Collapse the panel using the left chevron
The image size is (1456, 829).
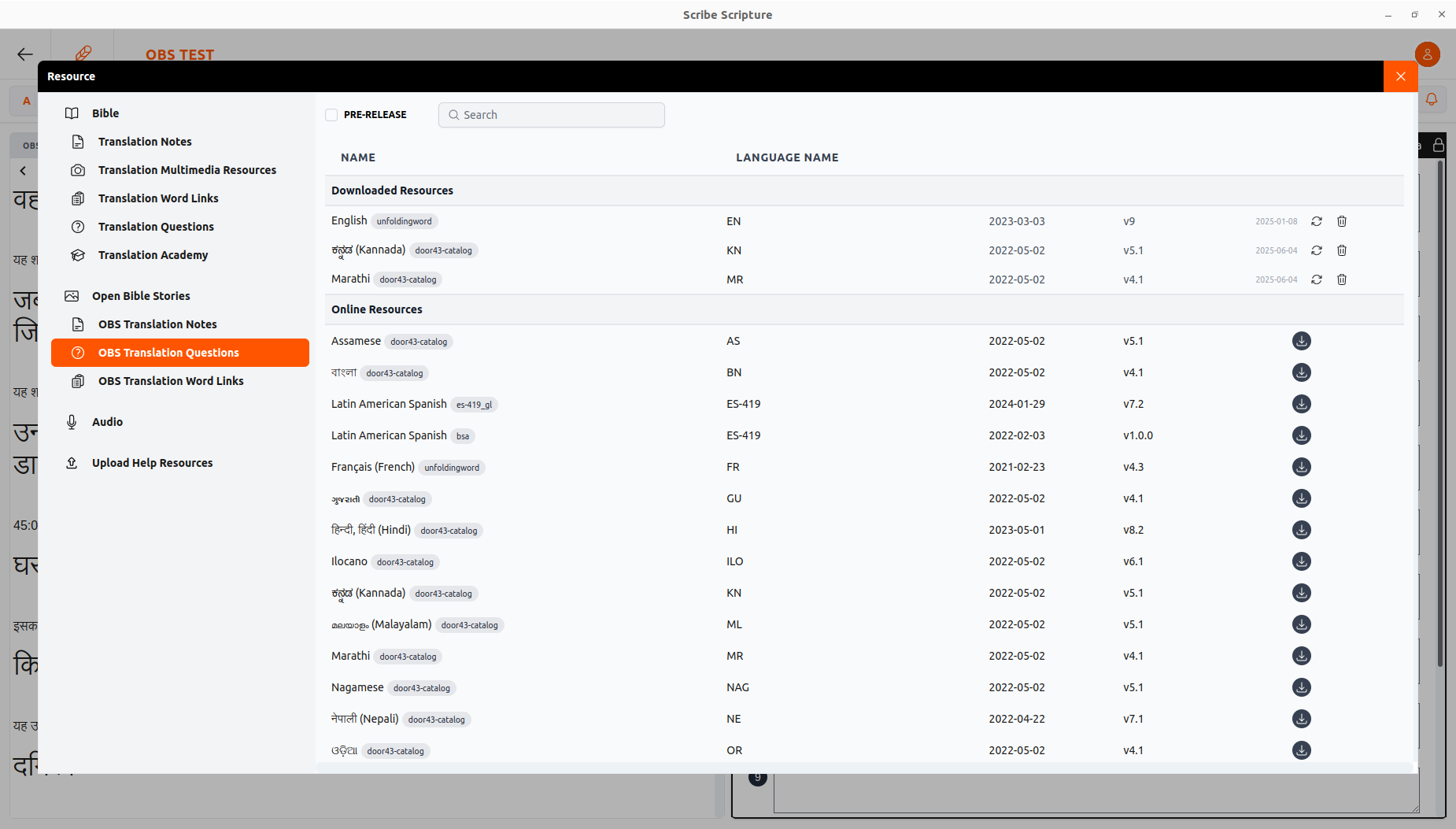coord(23,170)
